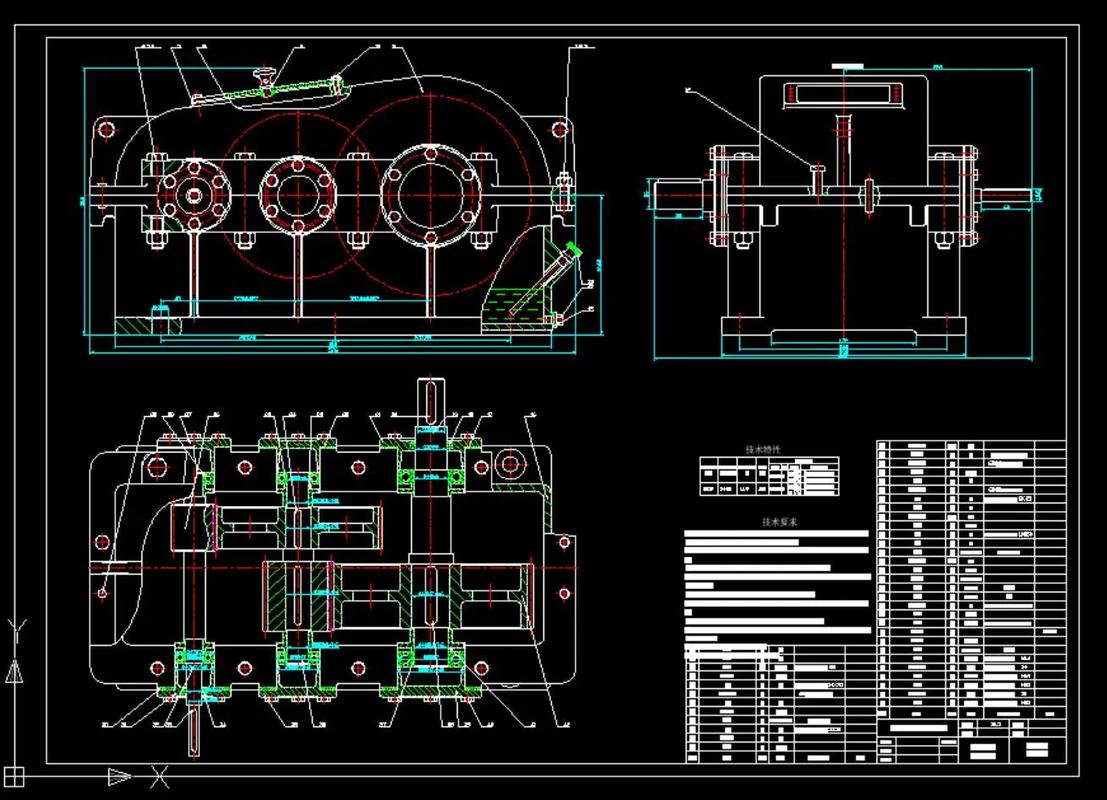The height and width of the screenshot is (800, 1107).
Task: Click the UCS Y-axis arrowhead
Action: tap(14, 670)
